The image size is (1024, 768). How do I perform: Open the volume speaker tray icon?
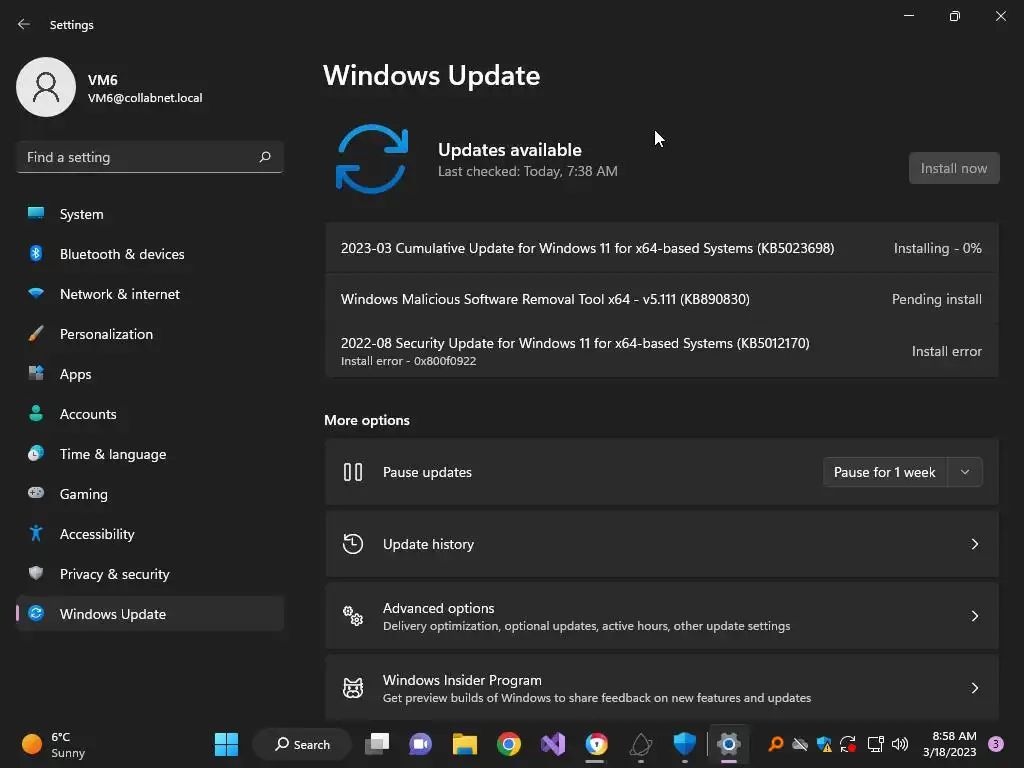pos(900,744)
